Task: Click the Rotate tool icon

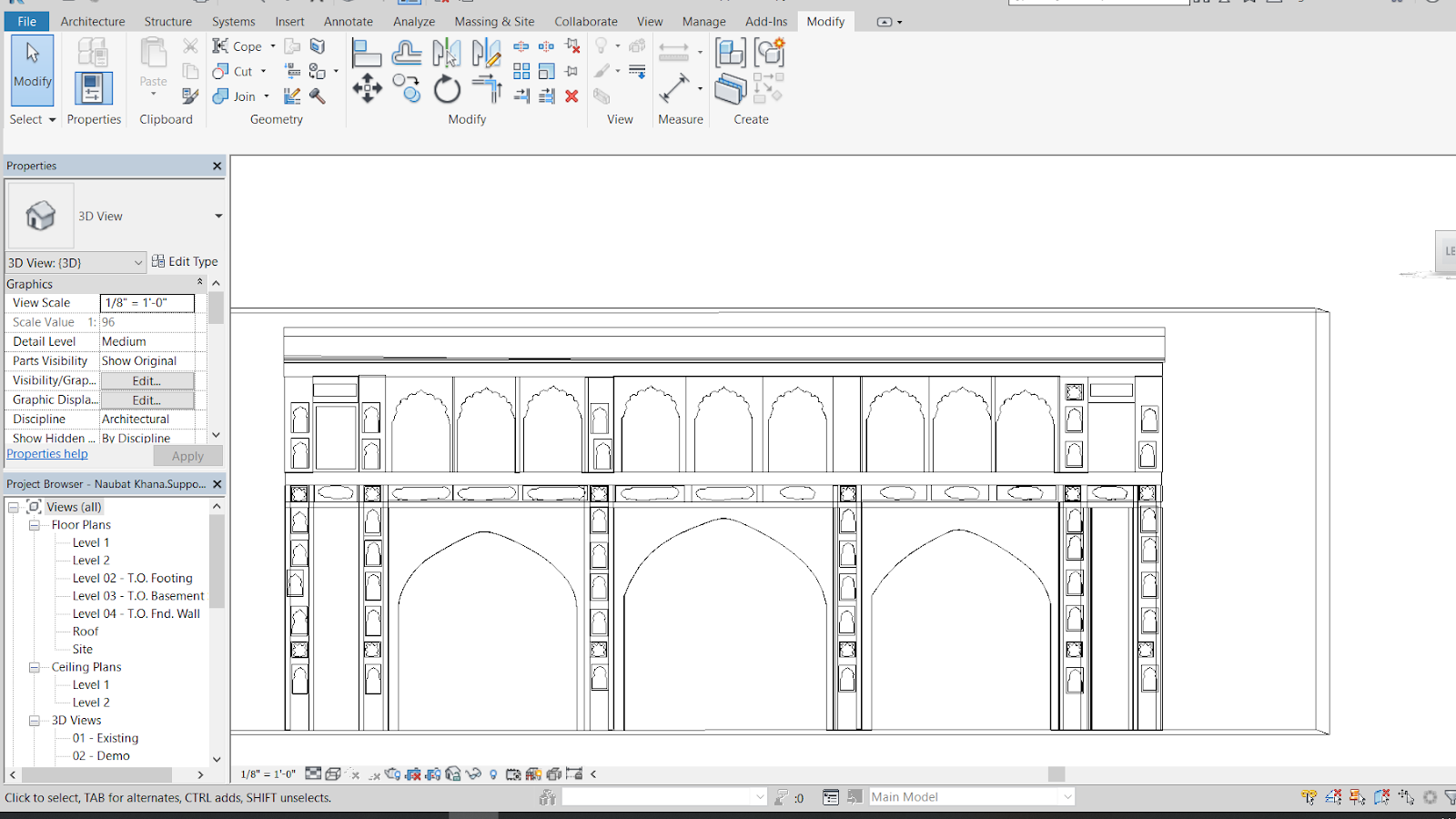Action: (x=447, y=89)
